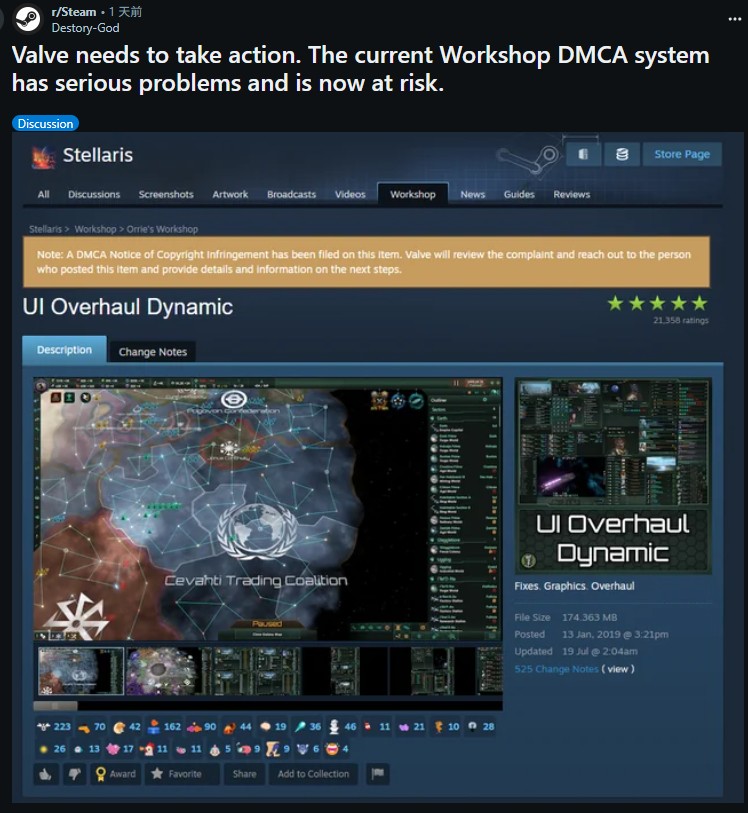Click the award icon showing 28

click(x=472, y=726)
